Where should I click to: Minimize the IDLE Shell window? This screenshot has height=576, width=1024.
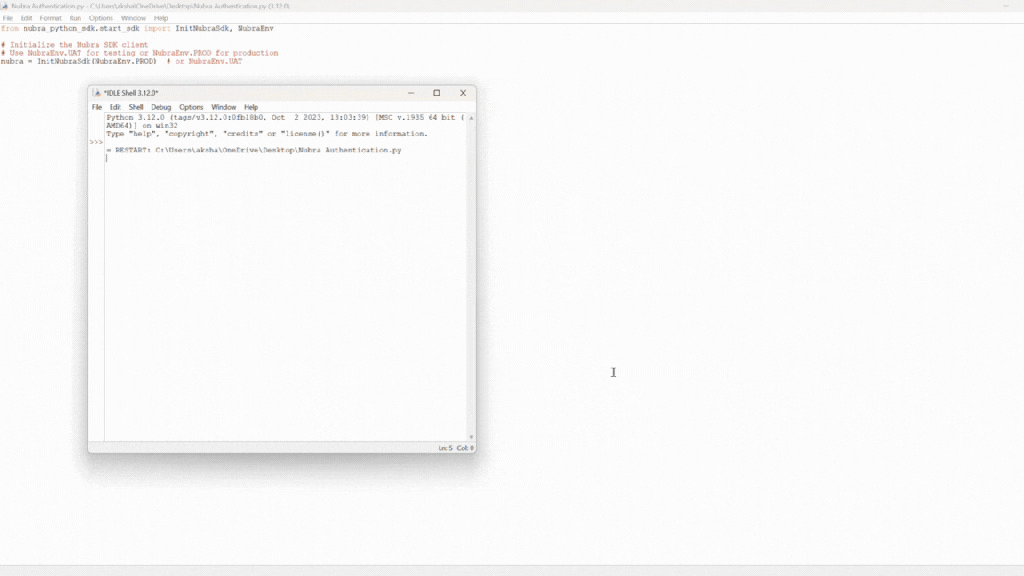[410, 93]
